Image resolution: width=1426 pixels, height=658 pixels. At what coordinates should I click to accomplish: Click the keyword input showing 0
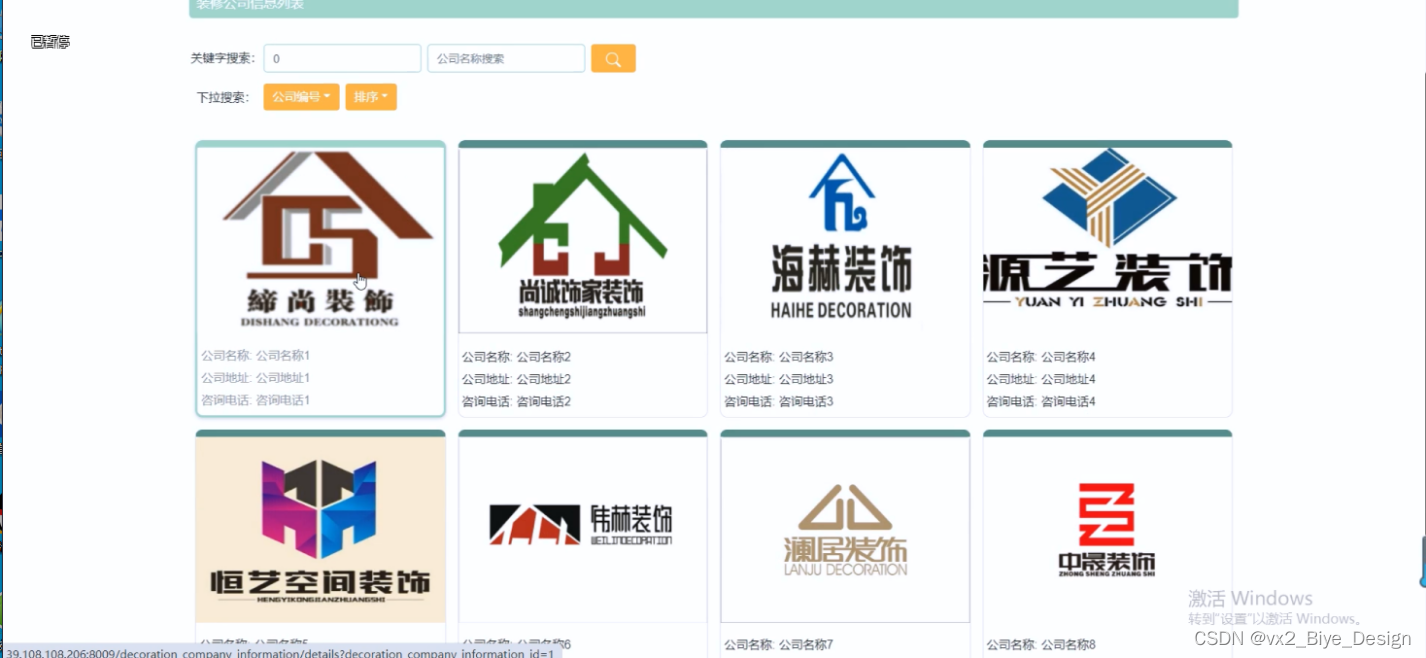click(x=342, y=59)
